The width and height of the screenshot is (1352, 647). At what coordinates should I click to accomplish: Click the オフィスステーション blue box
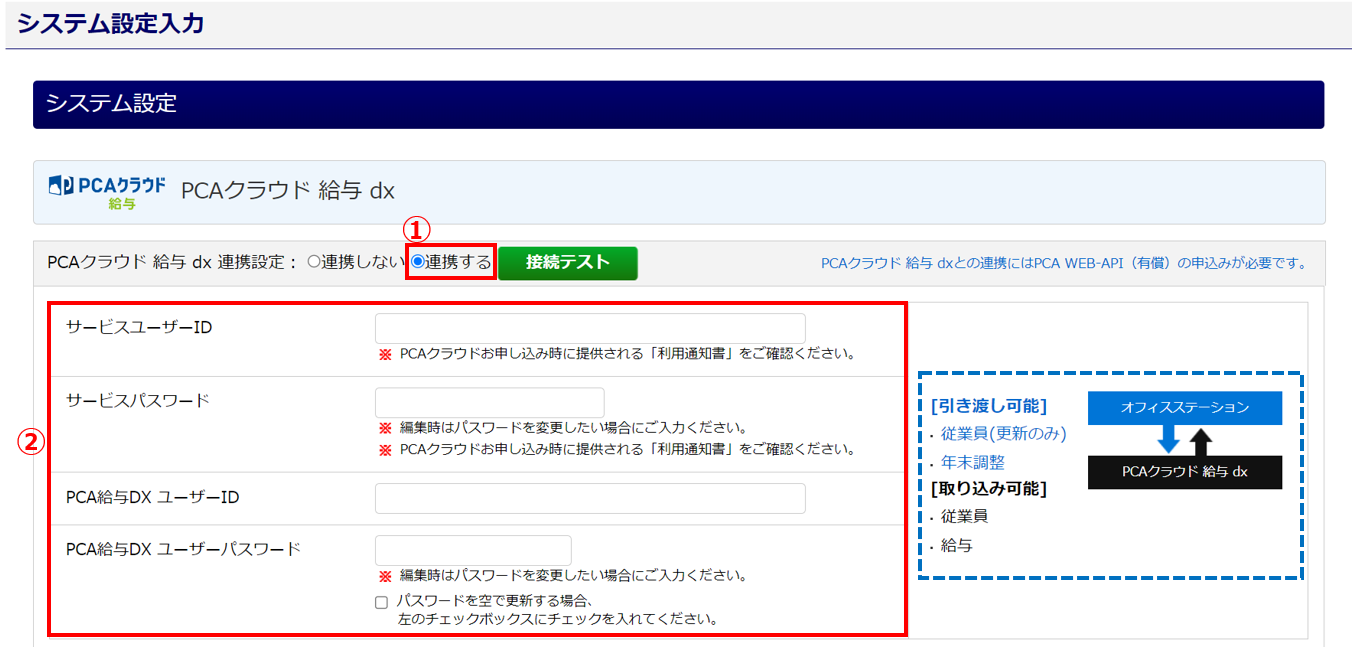[x=1185, y=408]
